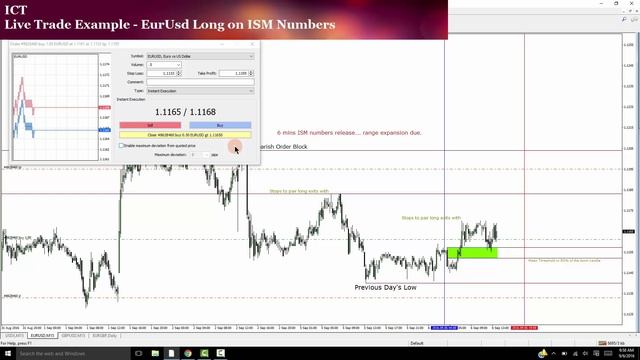Switch to the EURGBP,Daily chart tab

(x=104, y=336)
